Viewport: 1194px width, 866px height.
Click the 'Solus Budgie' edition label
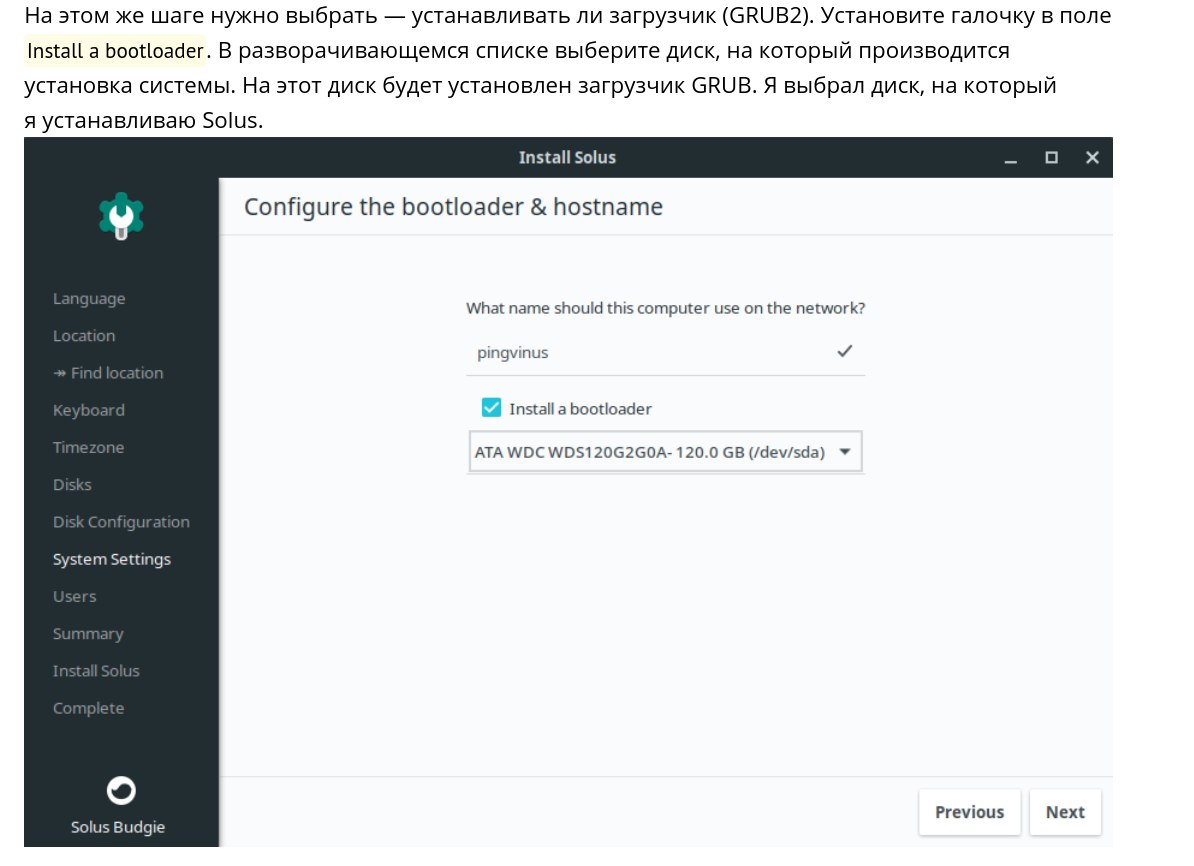118,827
